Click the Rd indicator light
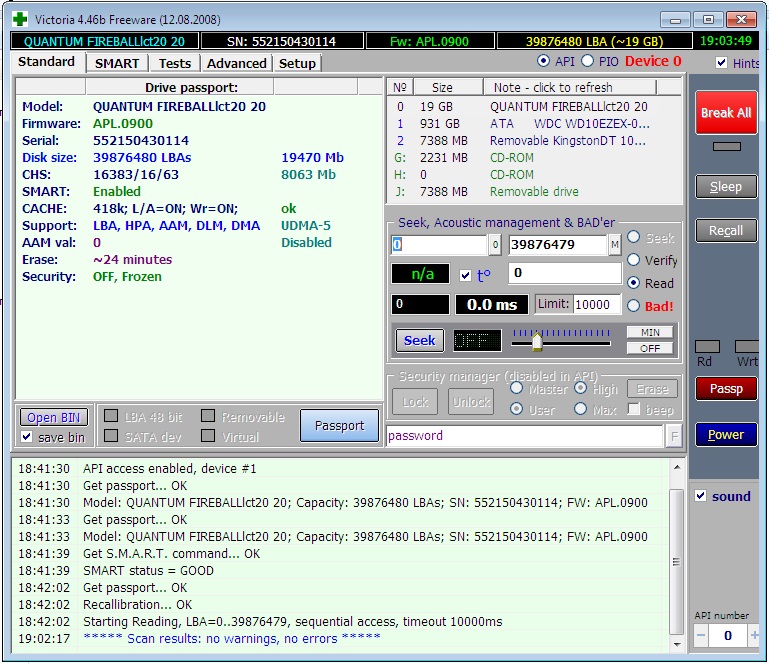The width and height of the screenshot is (769, 664). point(707,347)
